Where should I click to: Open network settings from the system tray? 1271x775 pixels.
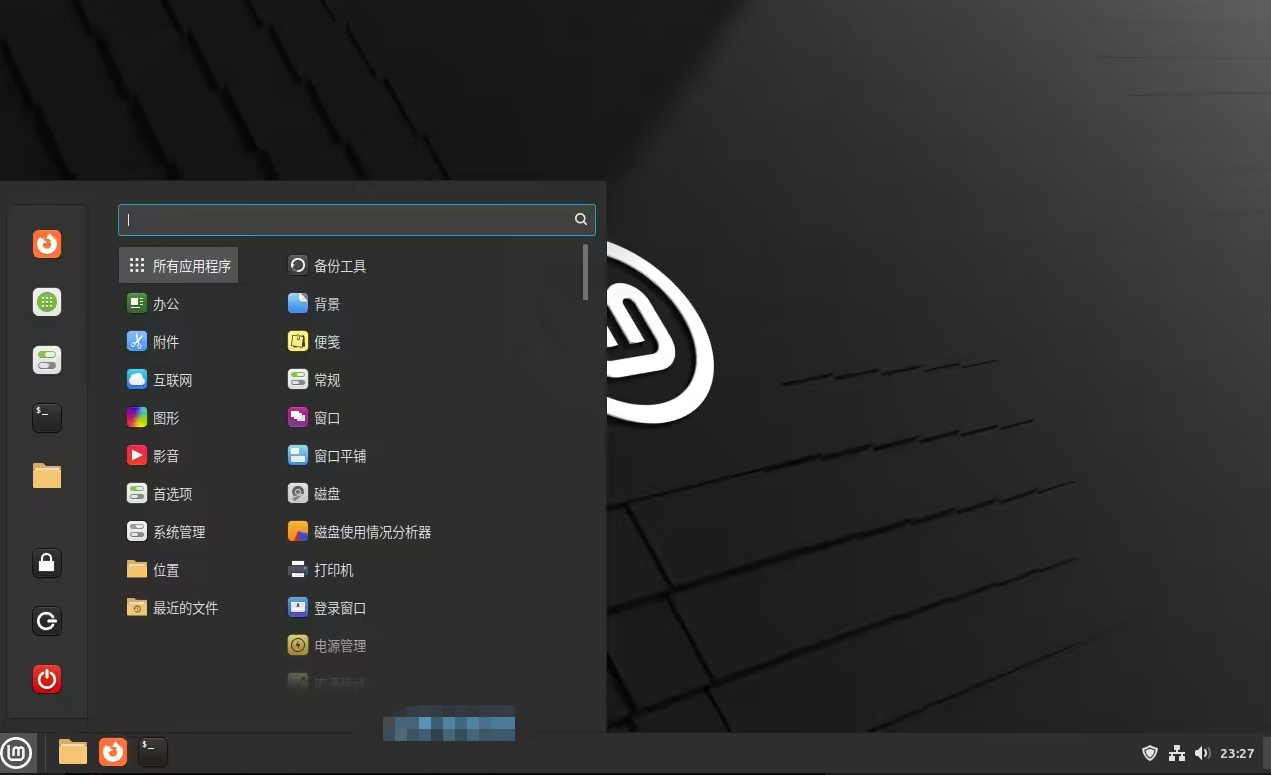(x=1177, y=753)
